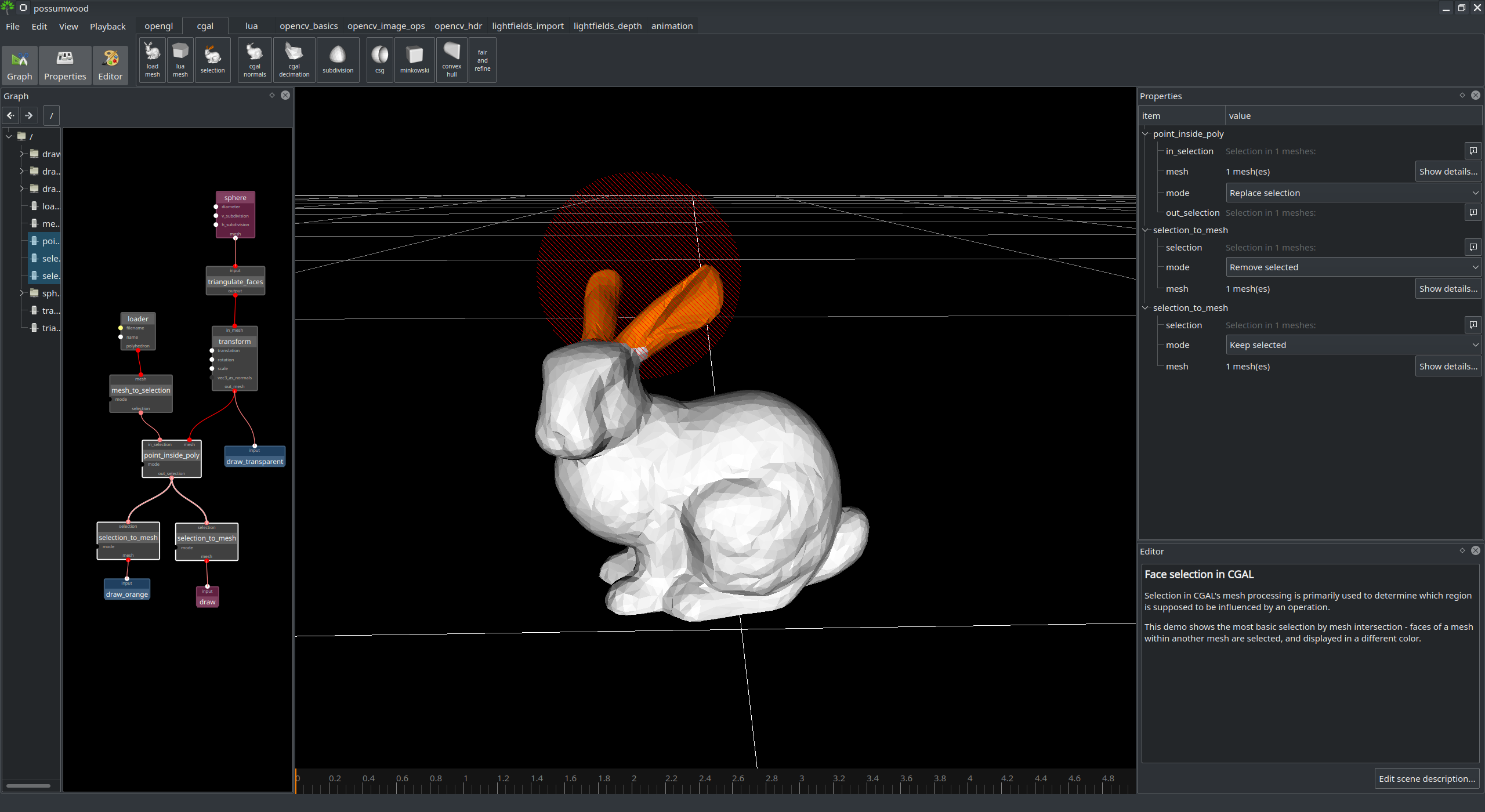Open the Replace selection mode dropdown

point(1353,193)
